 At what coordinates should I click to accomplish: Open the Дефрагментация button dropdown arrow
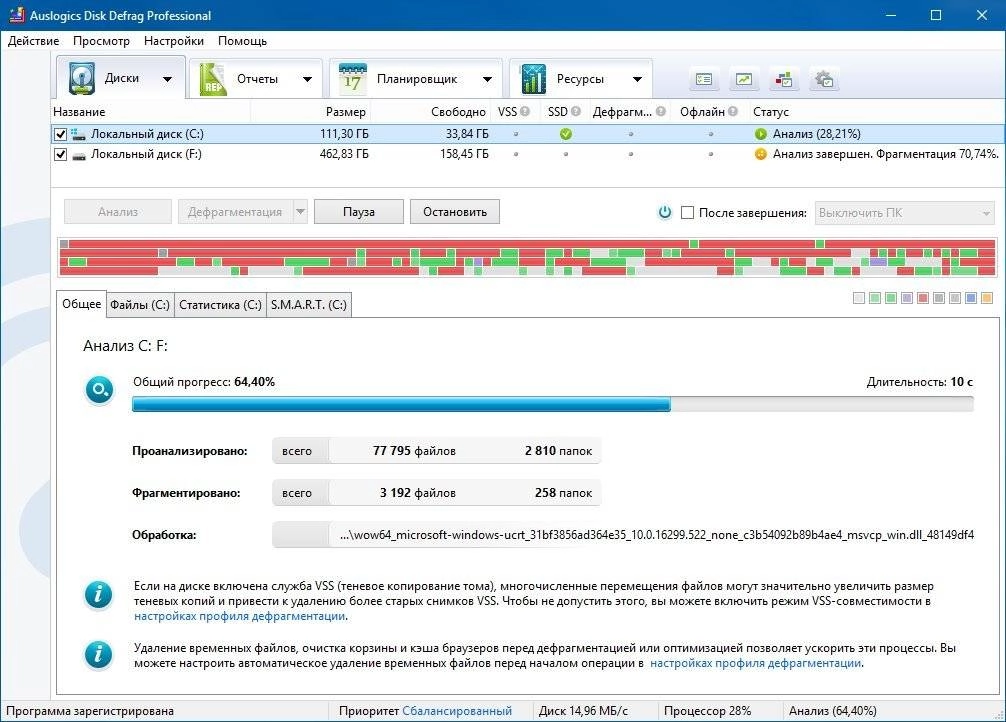(300, 212)
